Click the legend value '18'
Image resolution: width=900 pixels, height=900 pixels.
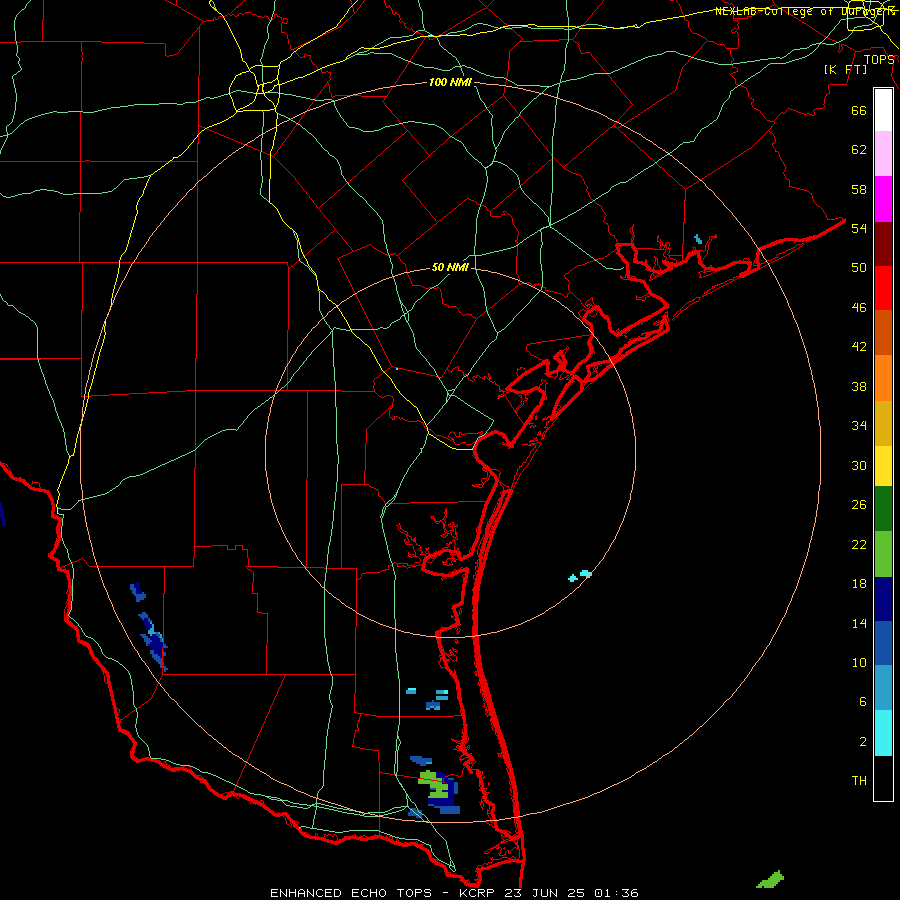tap(859, 584)
